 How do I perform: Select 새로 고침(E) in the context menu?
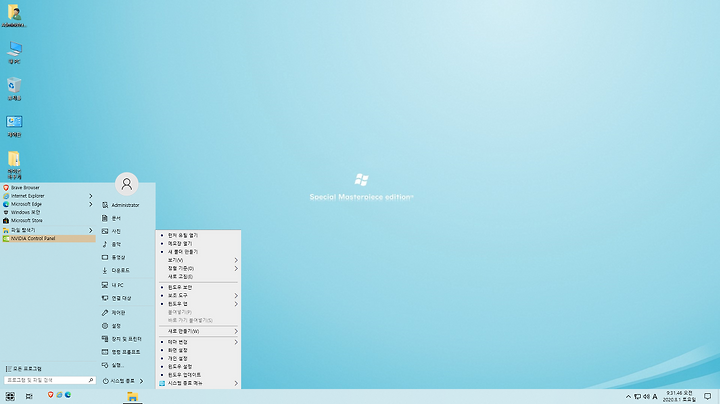click(198, 277)
